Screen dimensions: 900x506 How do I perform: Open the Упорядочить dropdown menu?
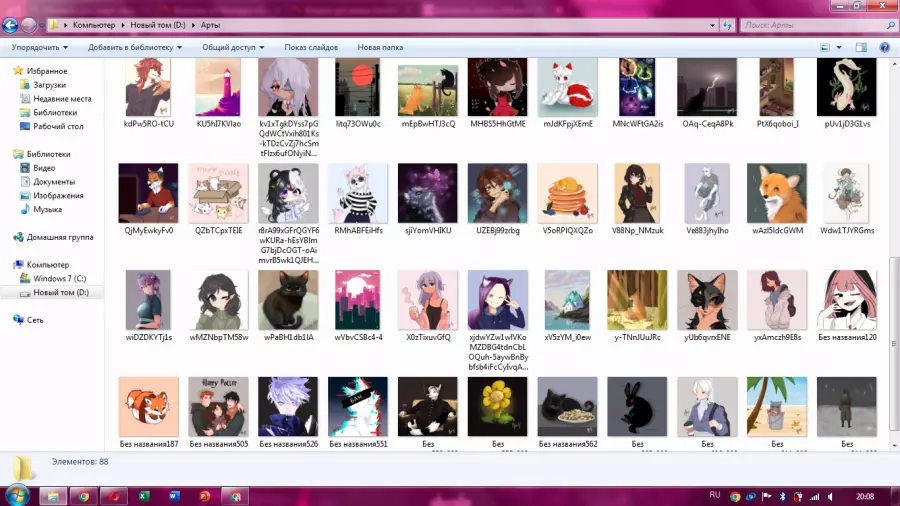click(x=40, y=47)
